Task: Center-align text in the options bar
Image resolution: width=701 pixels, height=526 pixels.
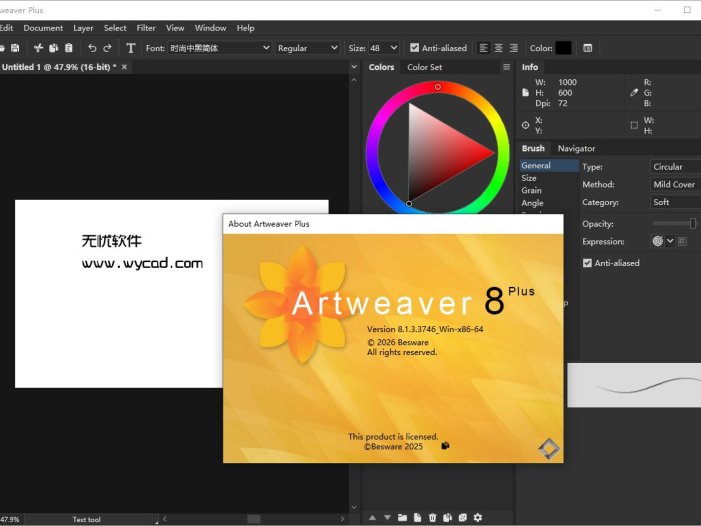Action: click(x=498, y=48)
